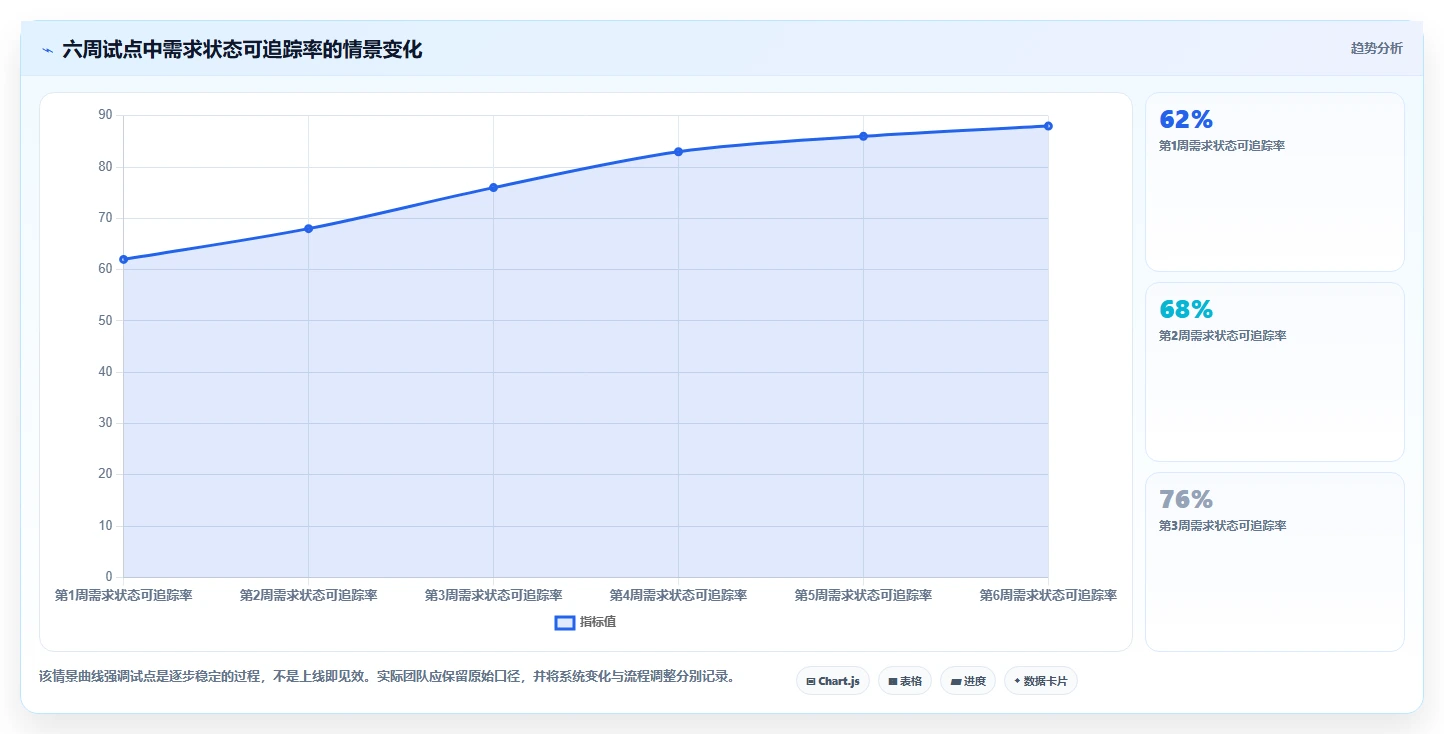Click the y-axis value 90
The image size is (1444, 734).
click(x=105, y=115)
